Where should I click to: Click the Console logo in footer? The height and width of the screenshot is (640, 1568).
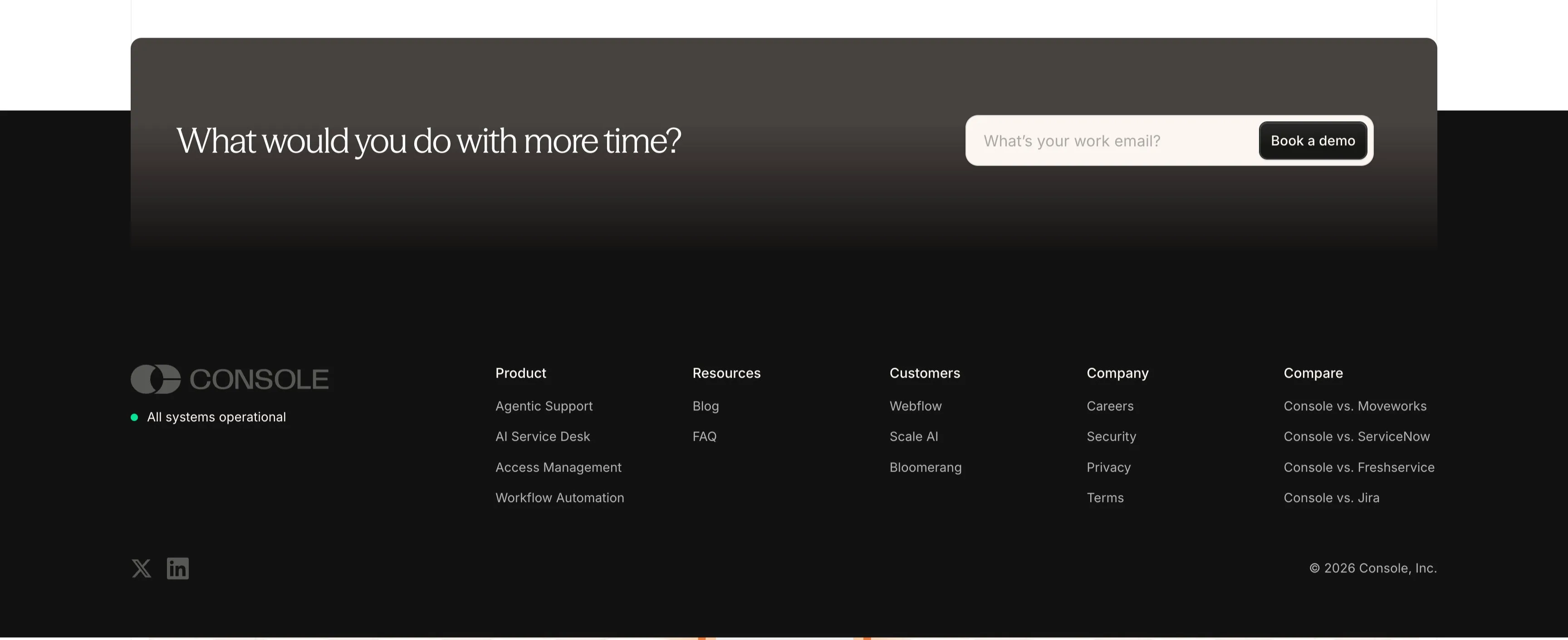click(230, 379)
